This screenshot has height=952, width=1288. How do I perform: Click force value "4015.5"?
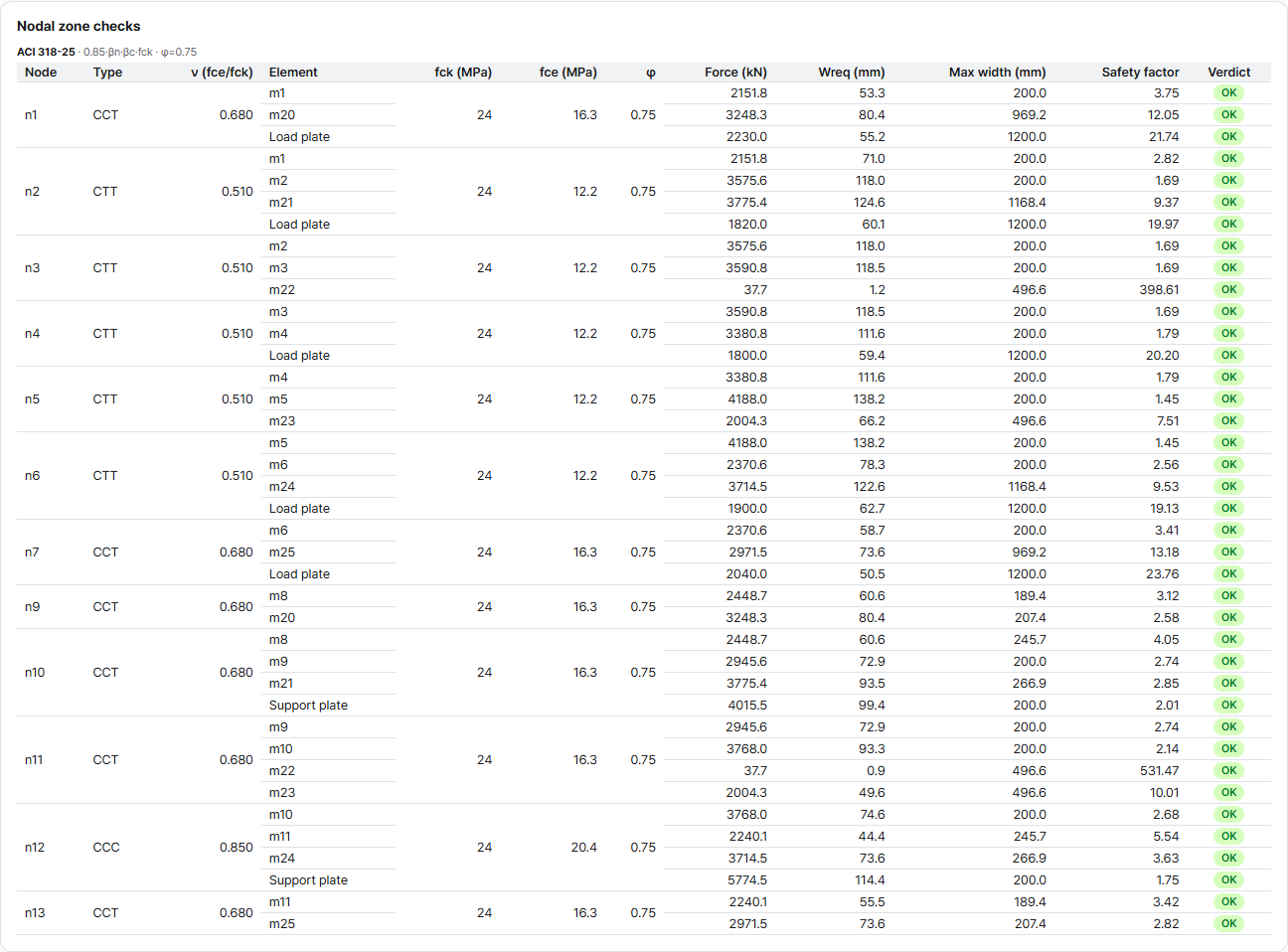(x=747, y=705)
